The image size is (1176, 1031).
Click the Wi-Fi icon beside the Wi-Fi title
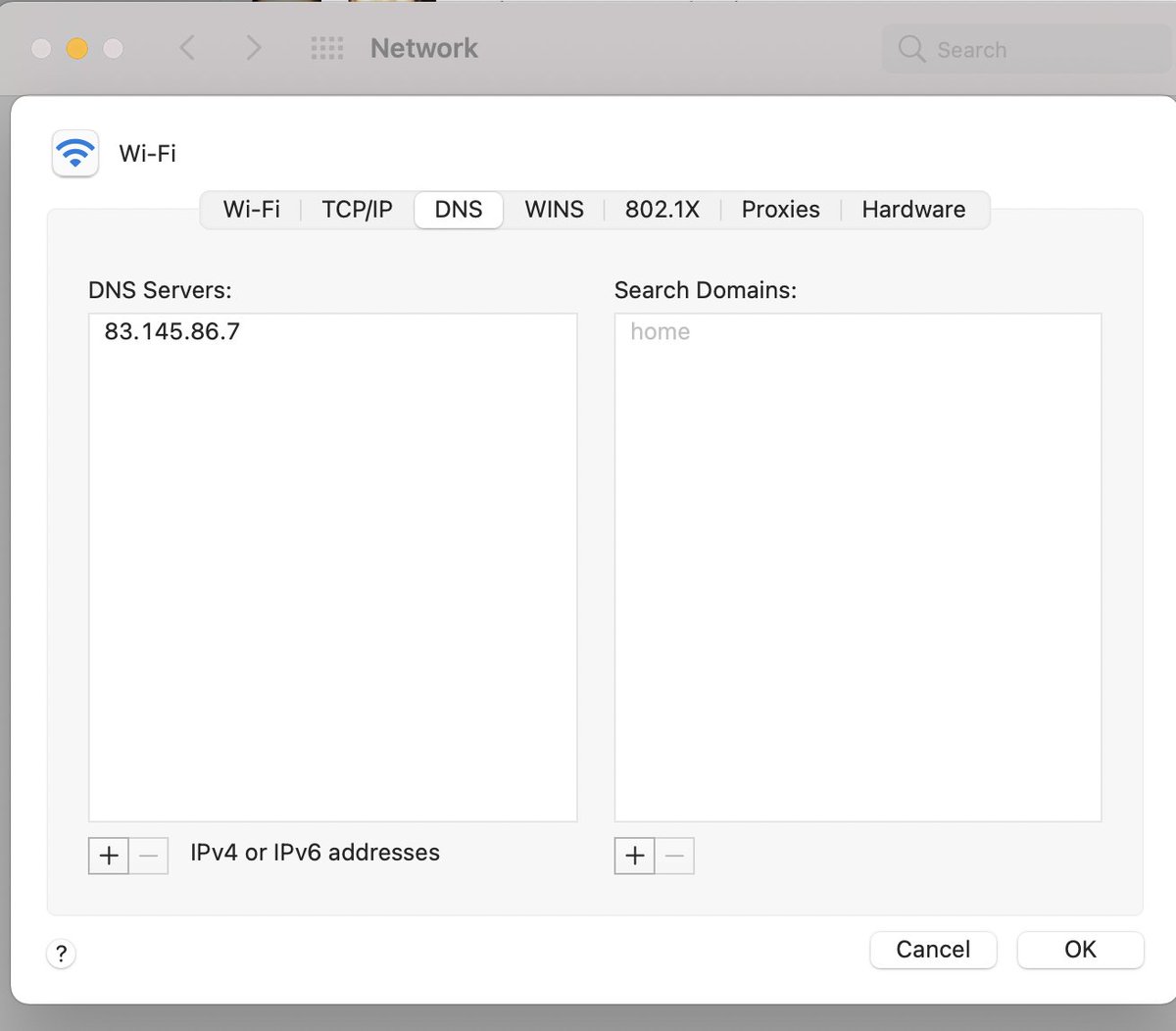click(x=75, y=153)
